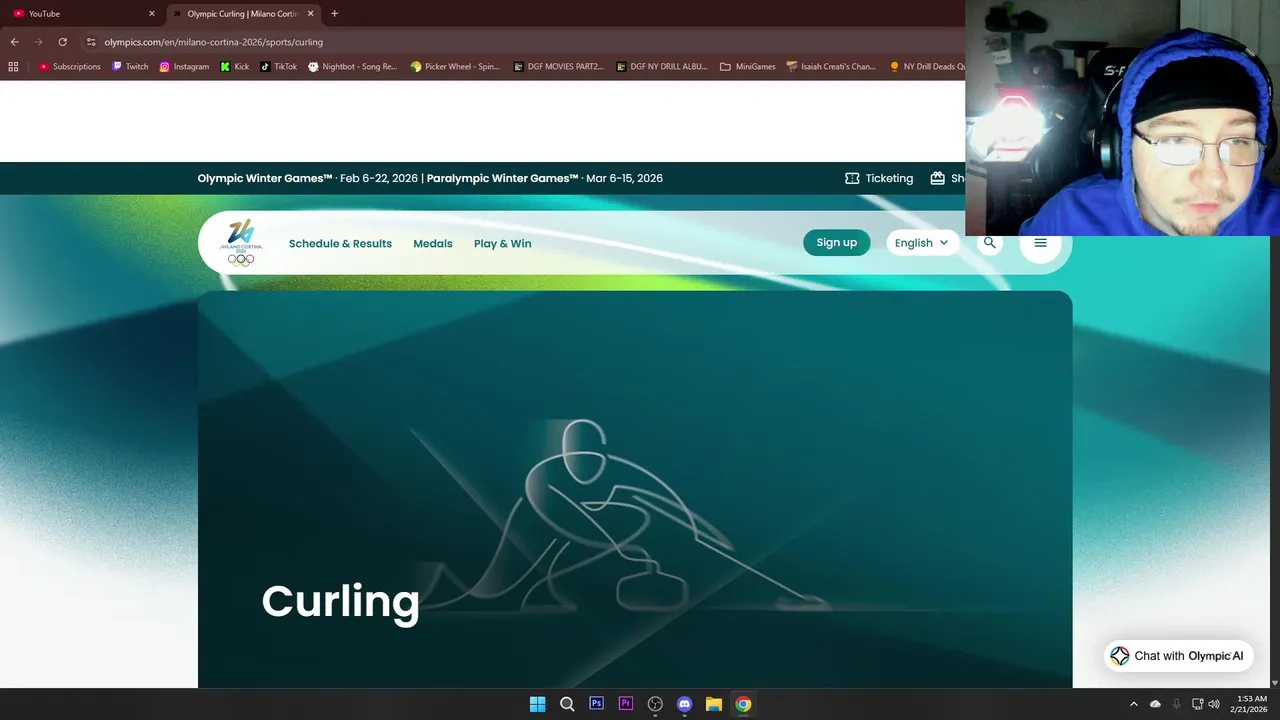Open the NY Drill Deads bookmark
Screen dimensions: 1280x720
(x=927, y=67)
